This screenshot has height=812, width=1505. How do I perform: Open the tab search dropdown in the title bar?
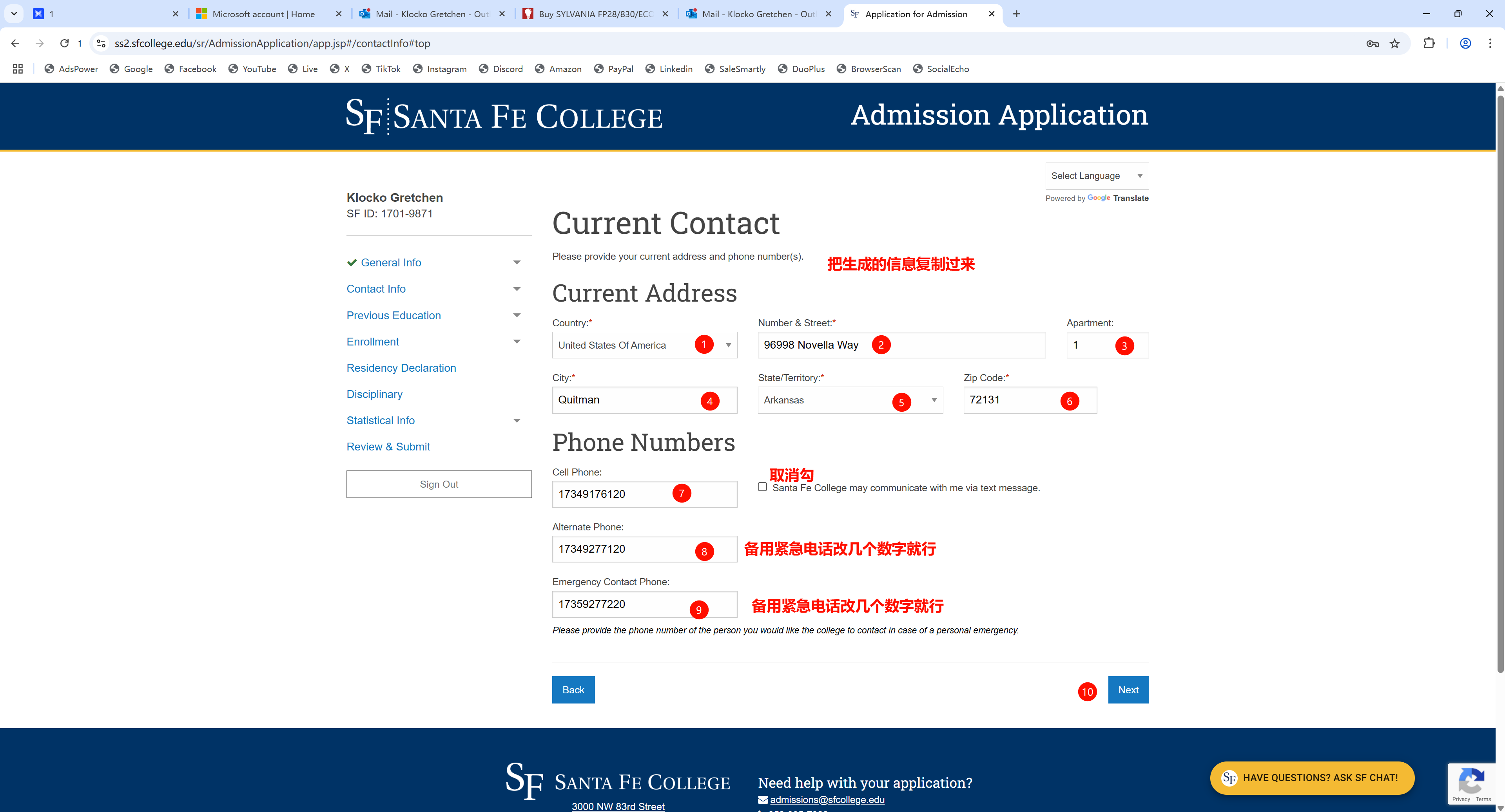(14, 13)
